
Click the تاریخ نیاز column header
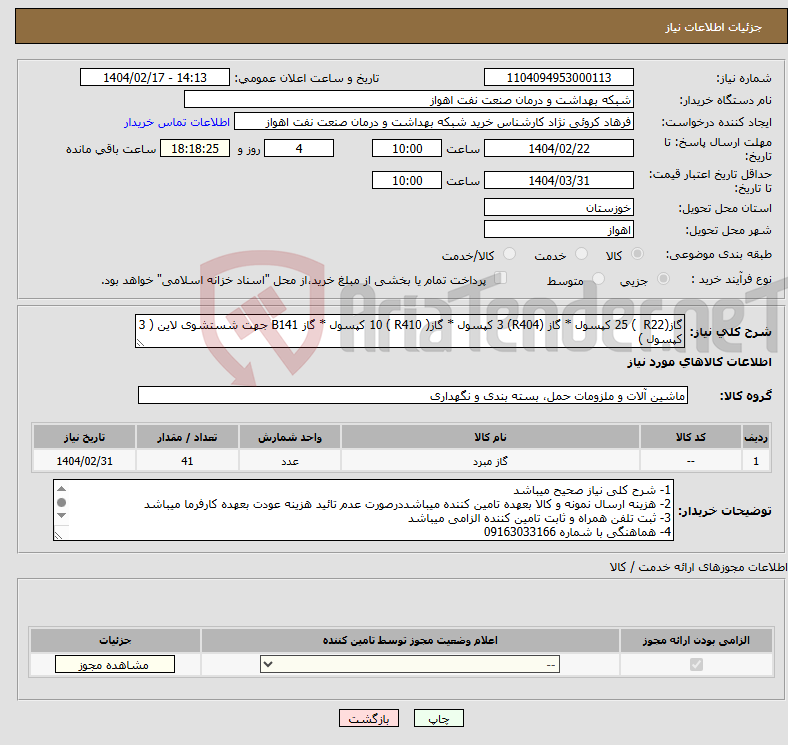(x=84, y=437)
